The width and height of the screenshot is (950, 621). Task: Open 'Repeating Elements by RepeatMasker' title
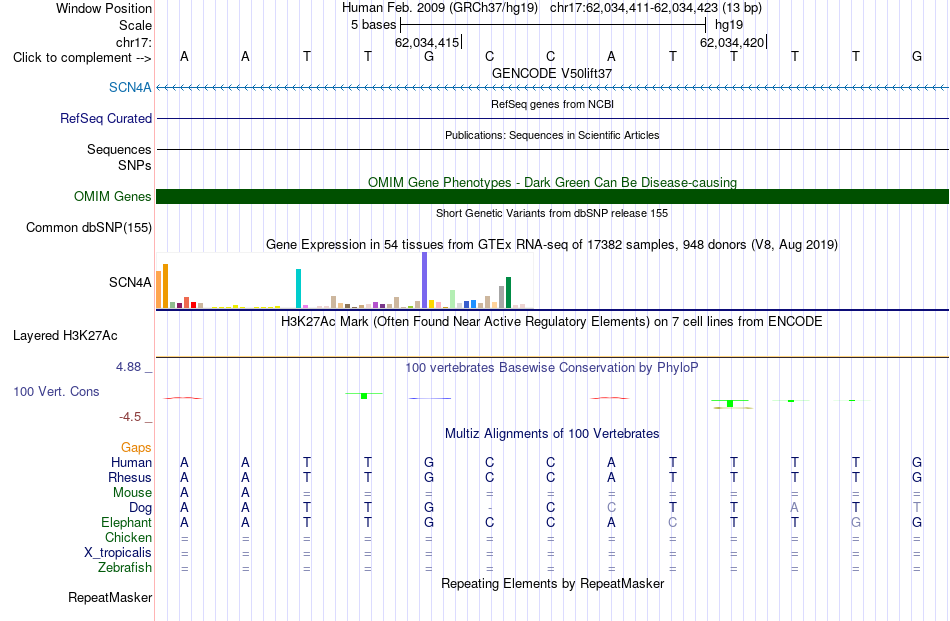coord(552,583)
